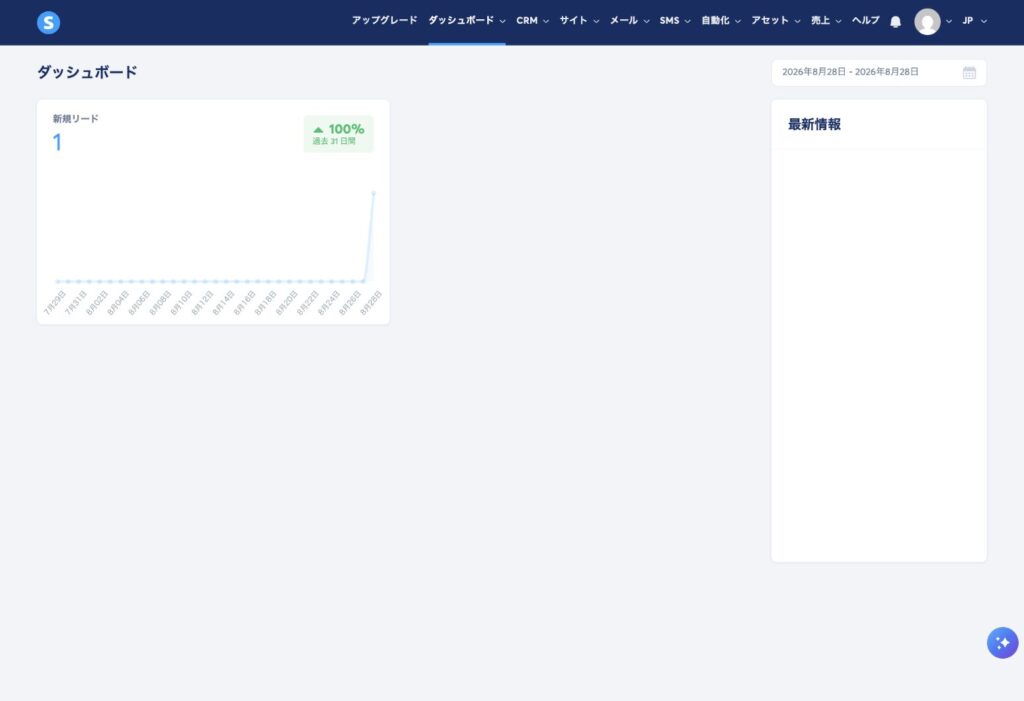This screenshot has height=701, width=1024.
Task: Click the user avatar icon
Action: tap(927, 22)
